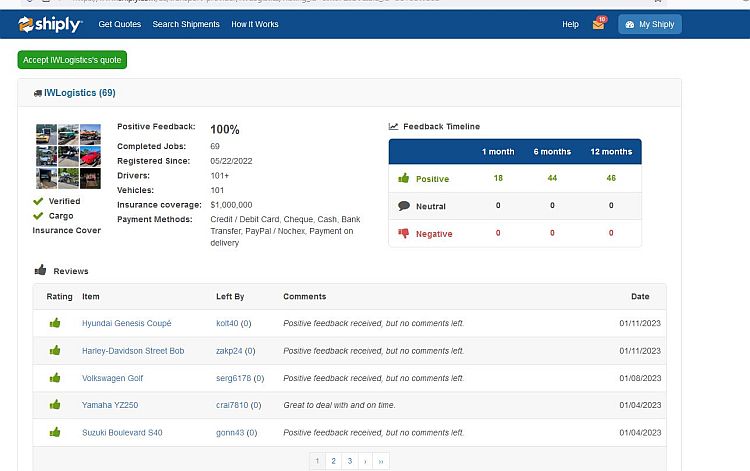Go to reviews page 1
The image size is (750, 471).
[317, 461]
